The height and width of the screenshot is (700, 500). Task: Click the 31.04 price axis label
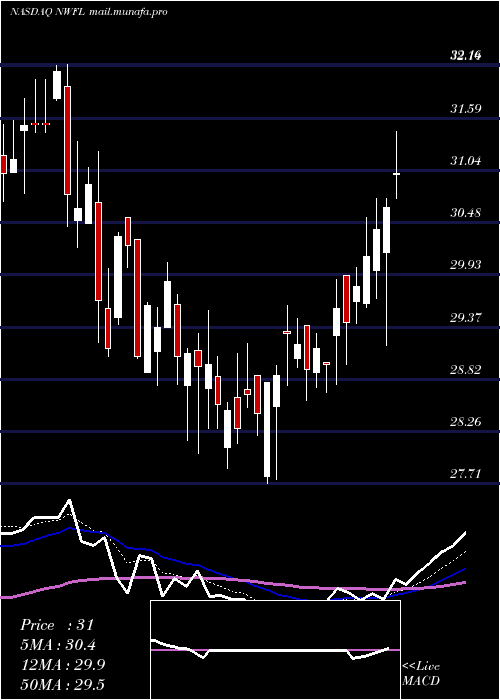pyautogui.click(x=466, y=160)
